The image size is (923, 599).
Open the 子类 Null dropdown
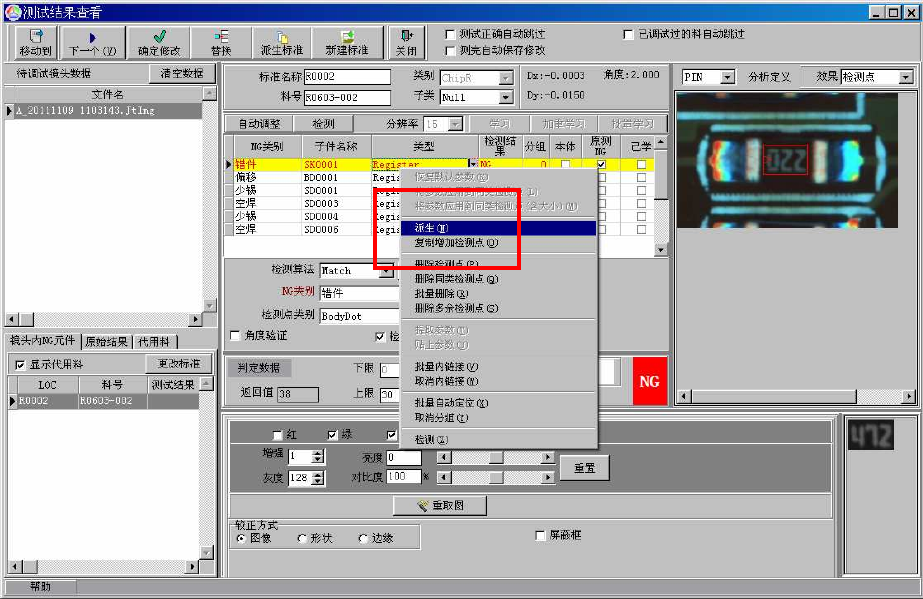pos(506,97)
